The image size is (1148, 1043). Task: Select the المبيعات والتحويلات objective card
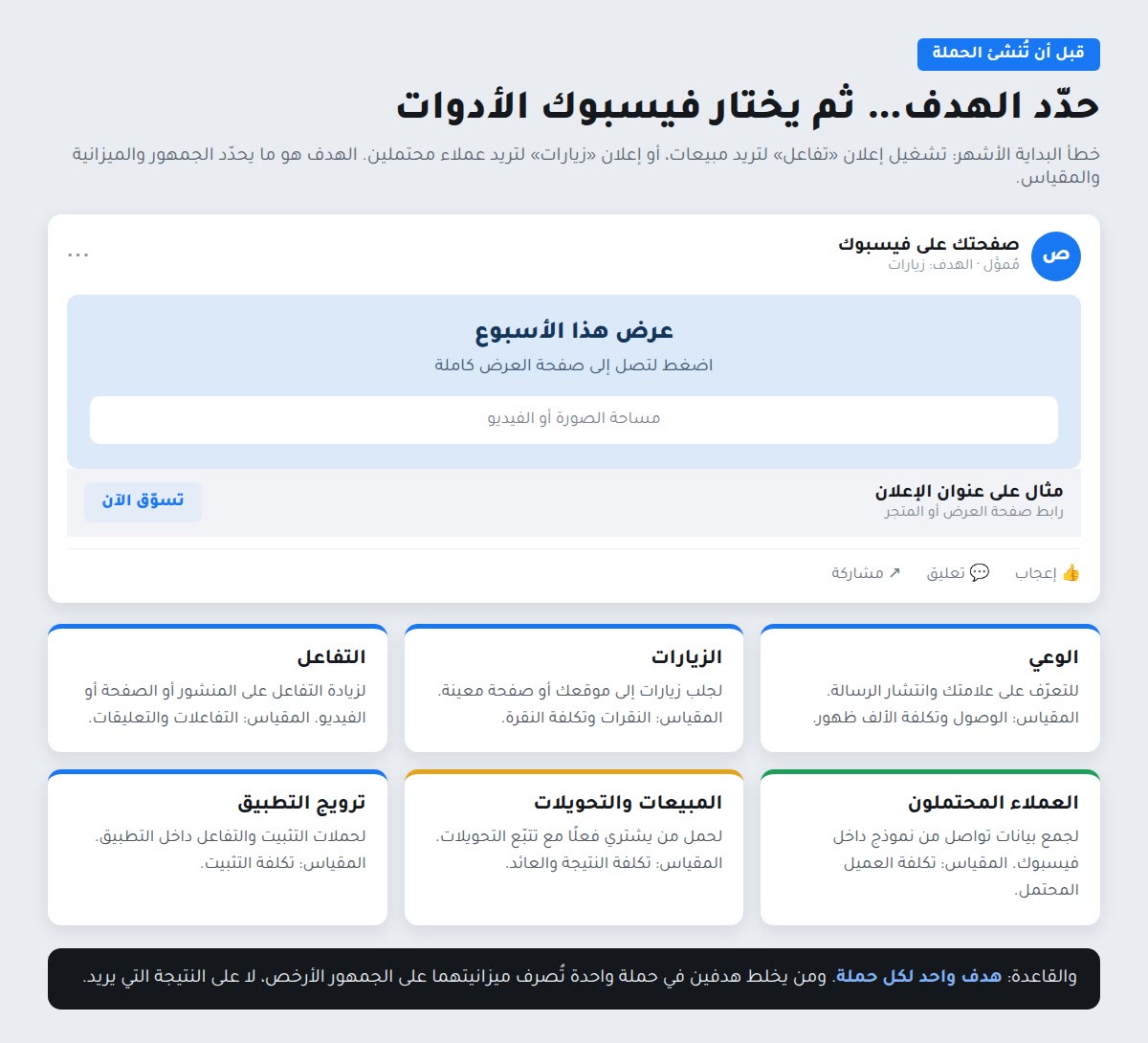click(x=574, y=848)
